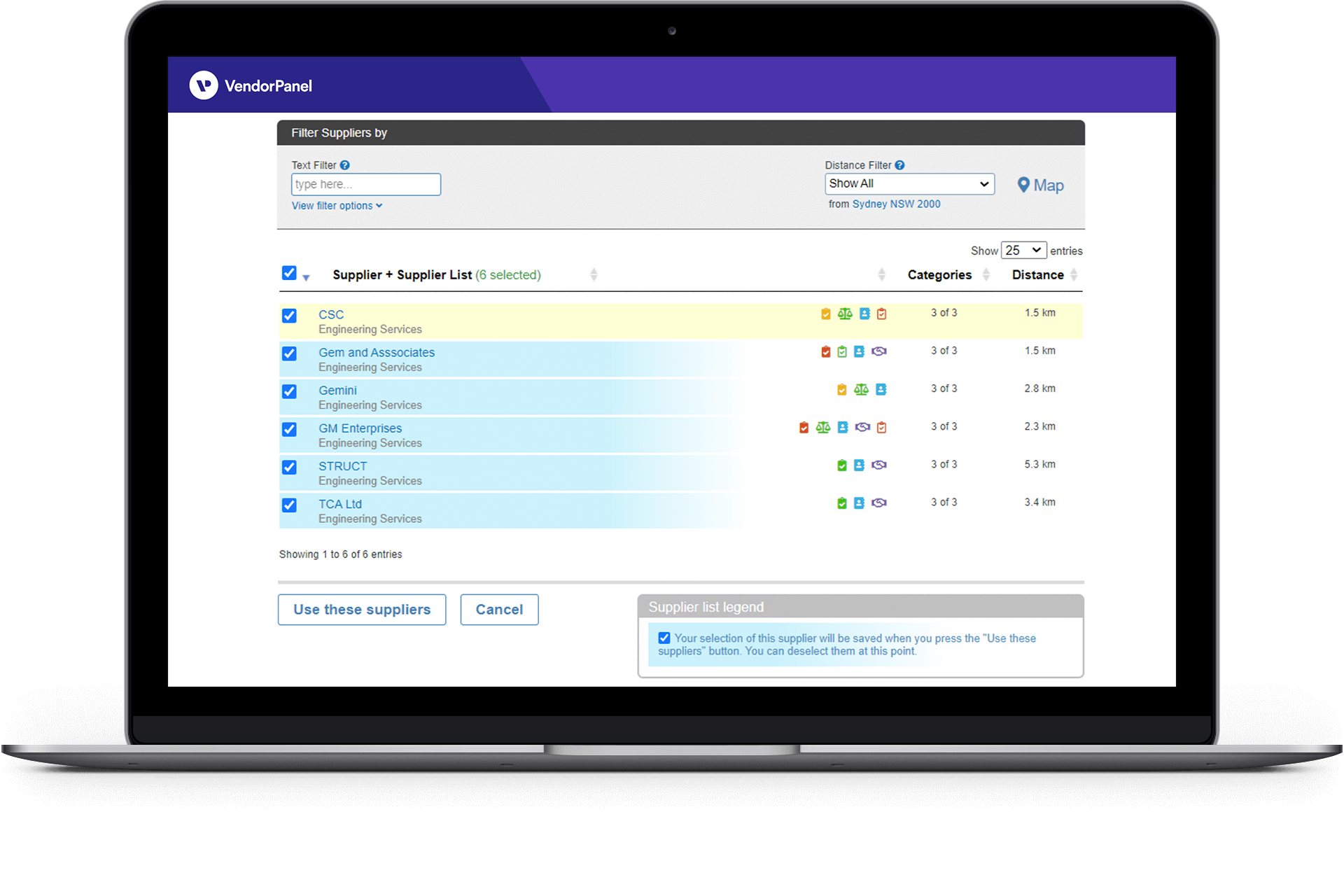Open the TCA Ltd supplier link
This screenshot has width=1344, height=896.
[340, 503]
